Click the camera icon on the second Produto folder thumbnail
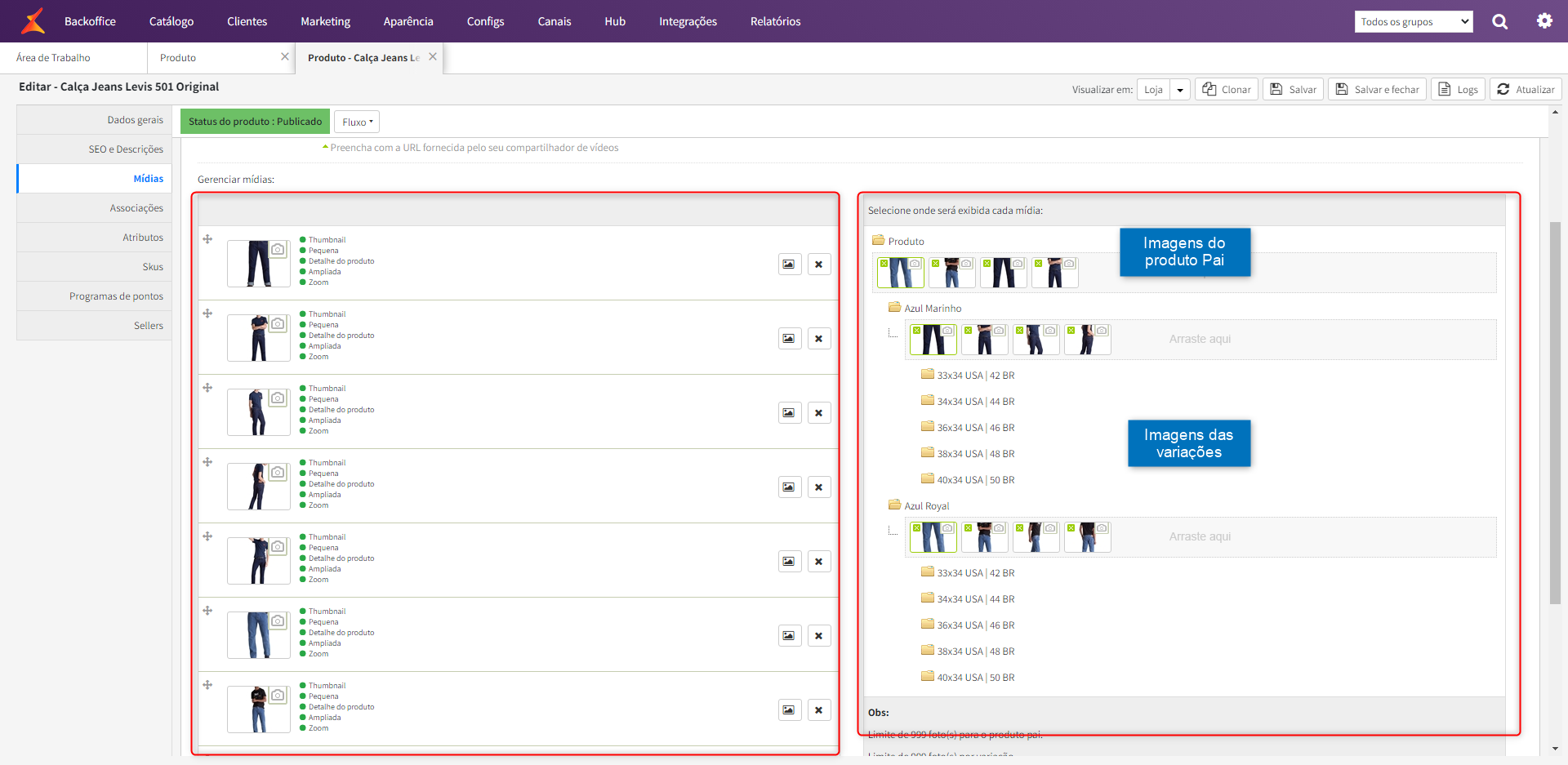Viewport: 1568px width, 765px height. [966, 264]
